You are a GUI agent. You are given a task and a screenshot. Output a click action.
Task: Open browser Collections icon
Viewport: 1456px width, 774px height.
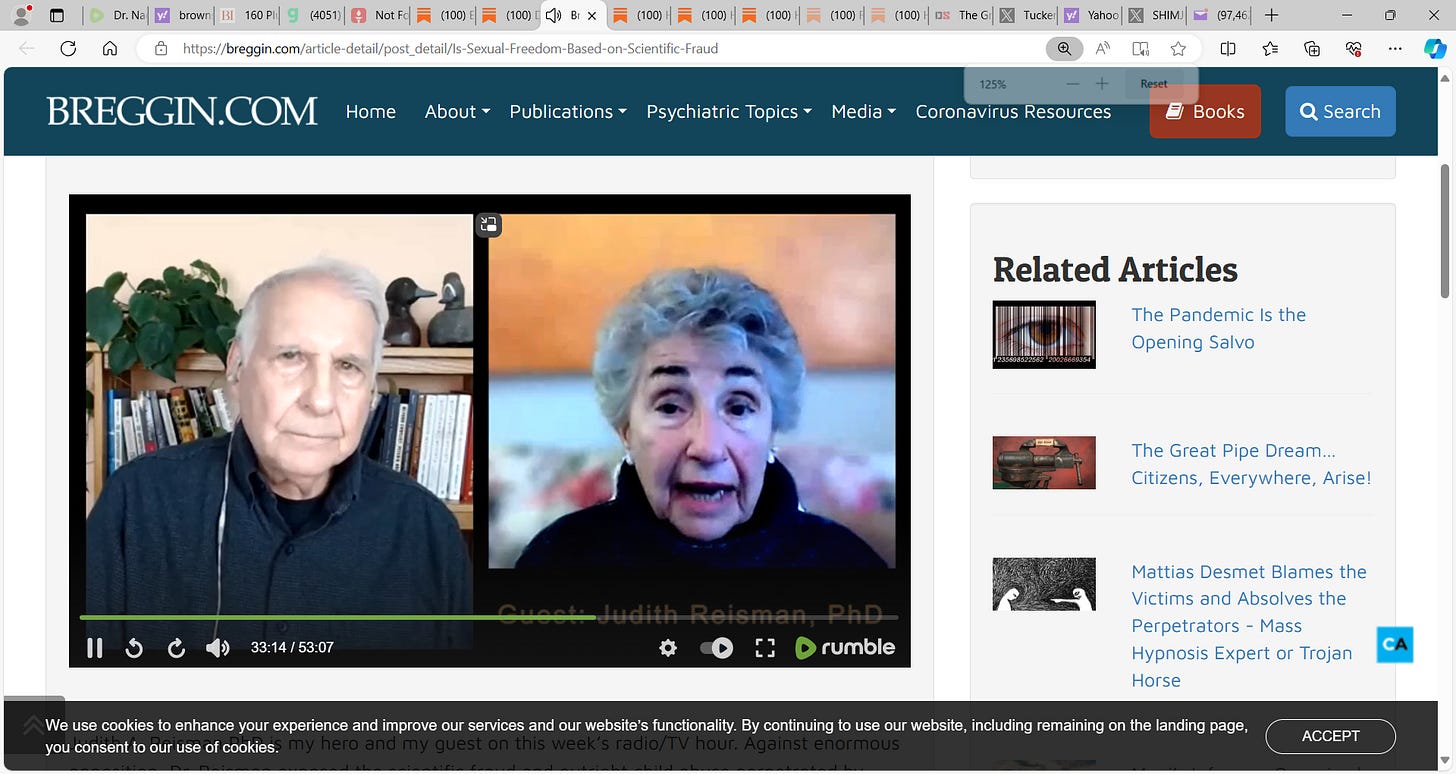pos(1312,48)
